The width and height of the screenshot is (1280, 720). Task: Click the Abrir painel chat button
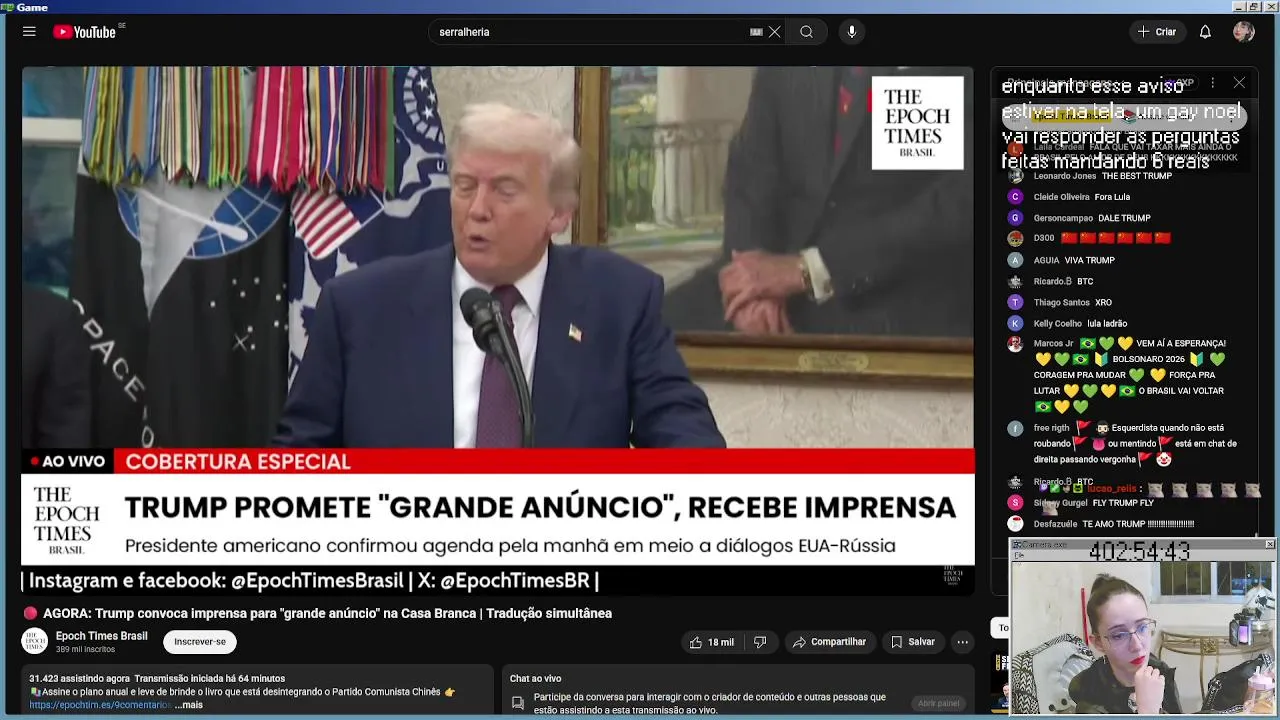click(x=938, y=703)
